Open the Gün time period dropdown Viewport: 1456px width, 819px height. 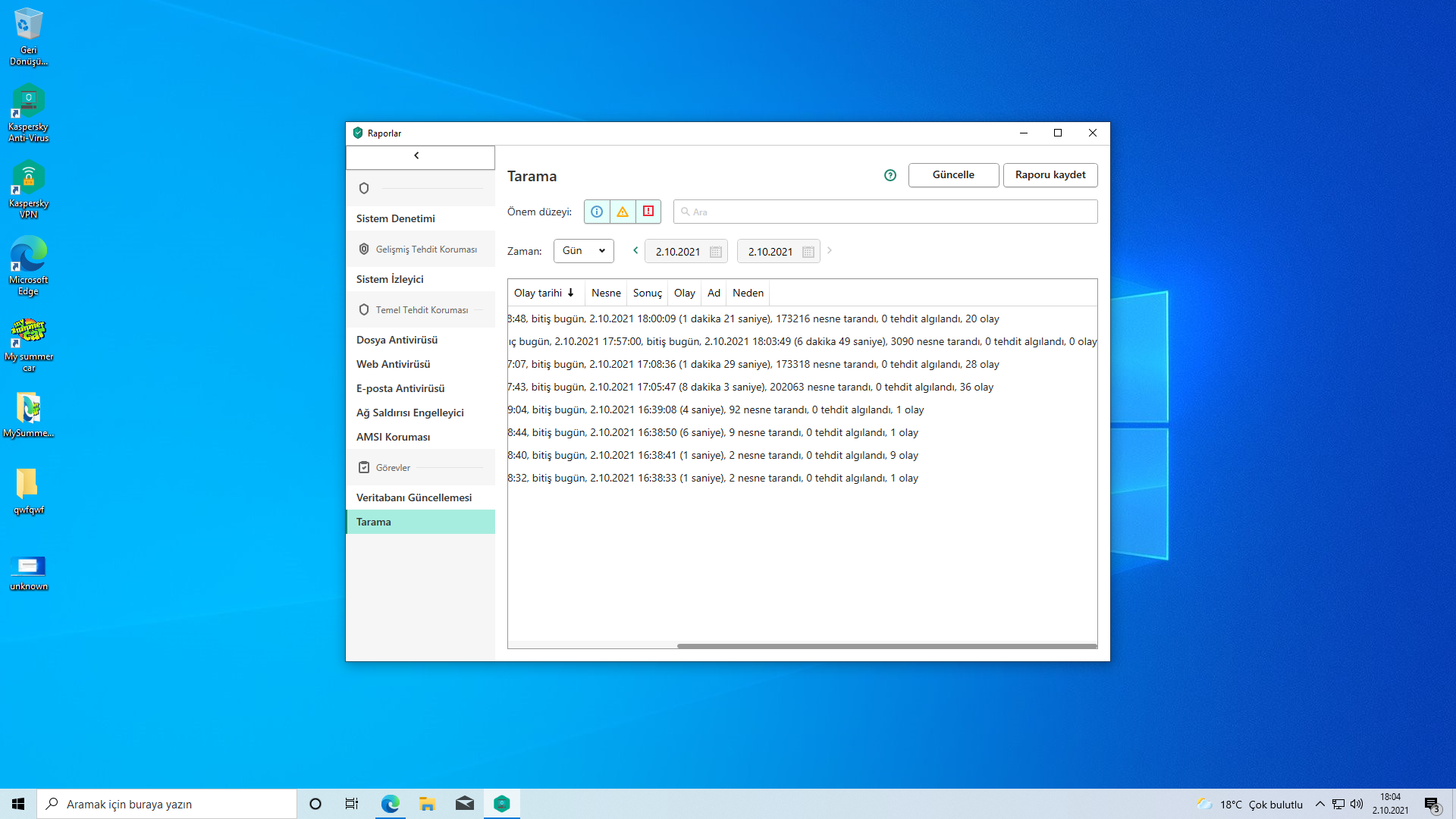[x=583, y=251]
